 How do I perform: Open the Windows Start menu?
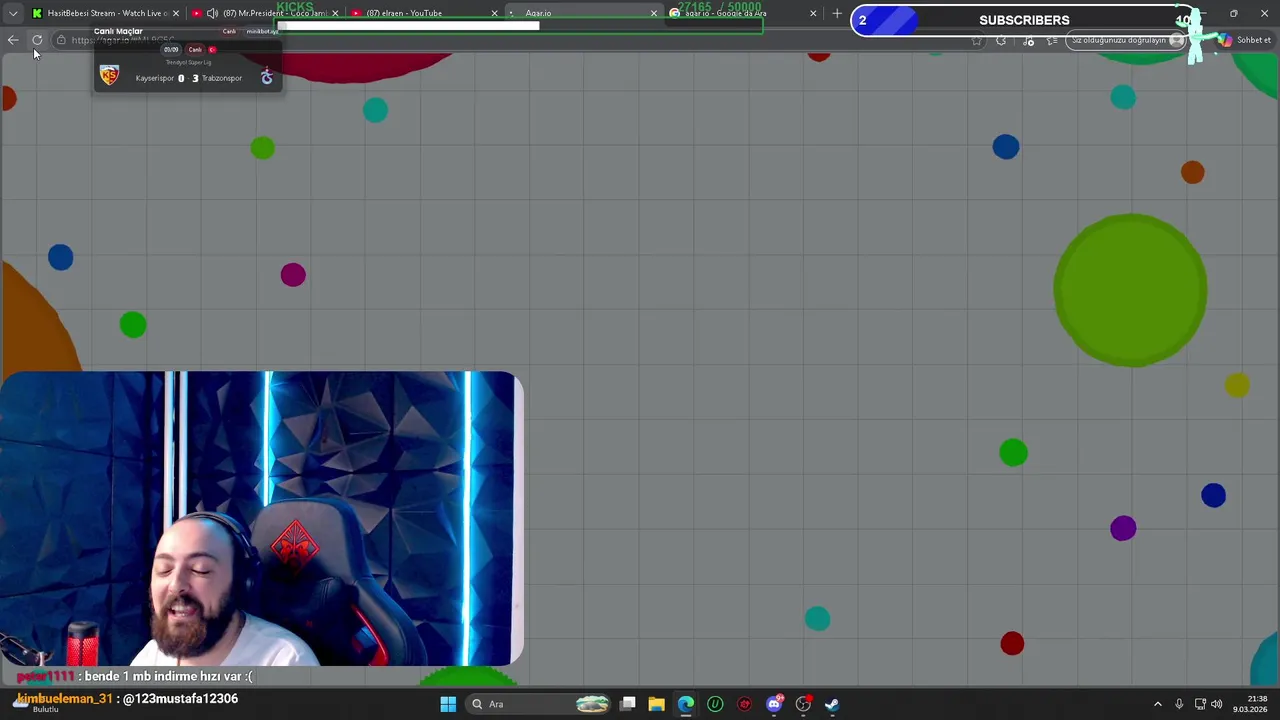coord(448,704)
